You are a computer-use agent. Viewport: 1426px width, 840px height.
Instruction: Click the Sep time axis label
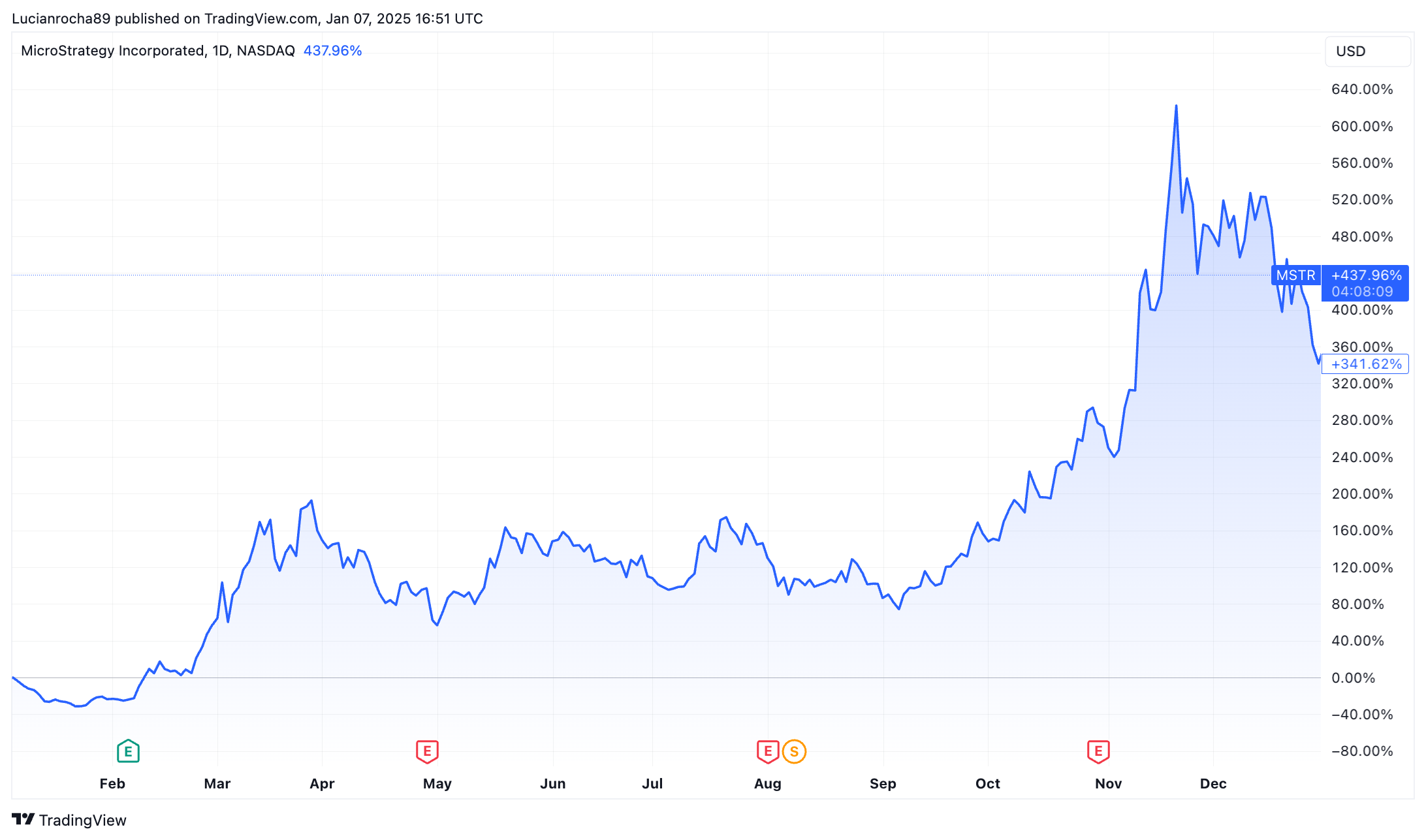pos(883,784)
